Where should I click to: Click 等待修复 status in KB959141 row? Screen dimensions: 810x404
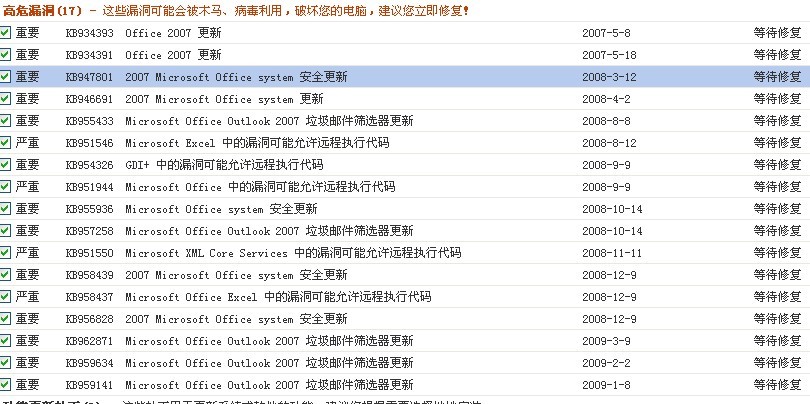pyautogui.click(x=777, y=384)
